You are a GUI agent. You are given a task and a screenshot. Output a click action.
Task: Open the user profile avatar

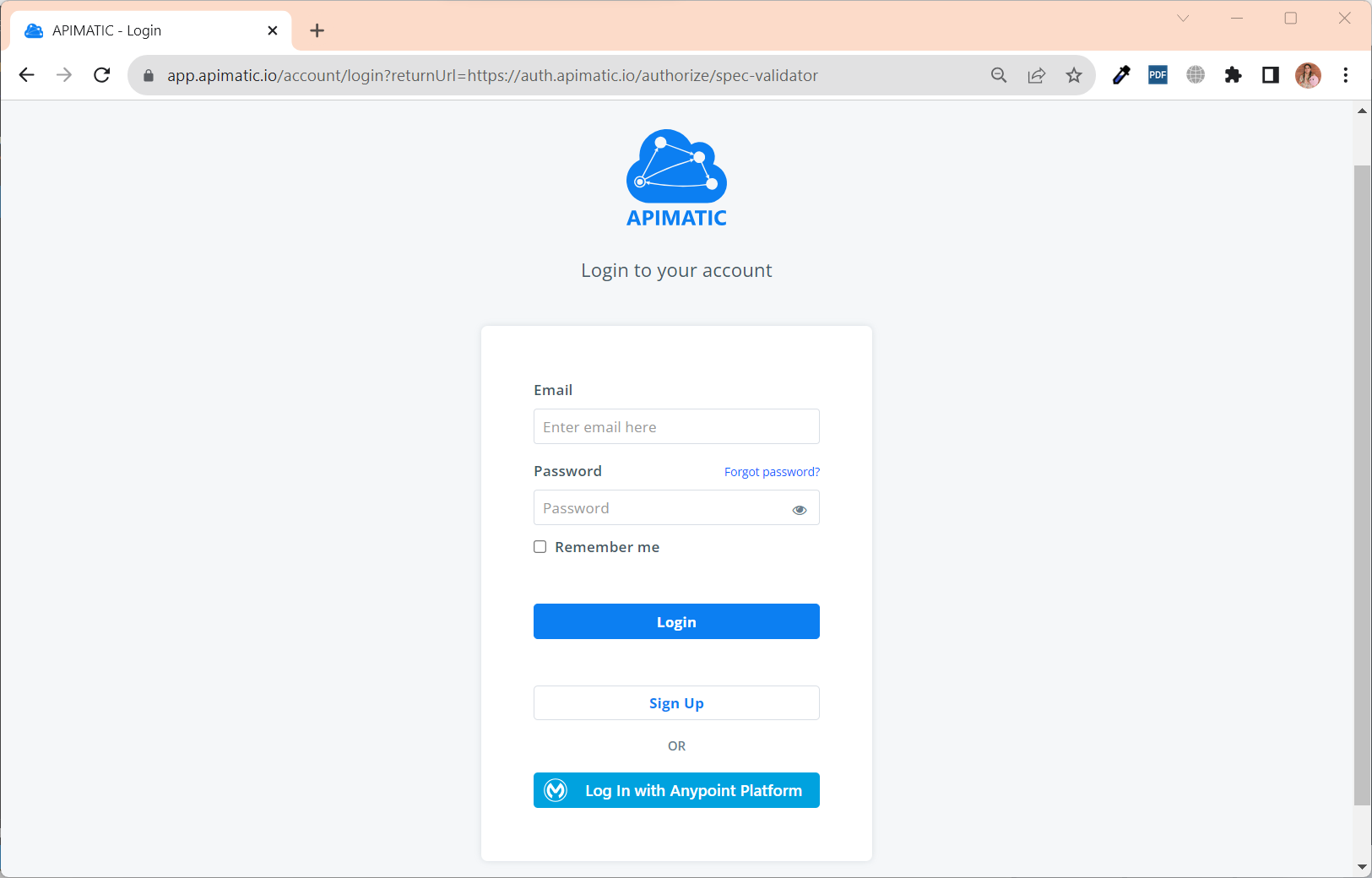click(1308, 75)
